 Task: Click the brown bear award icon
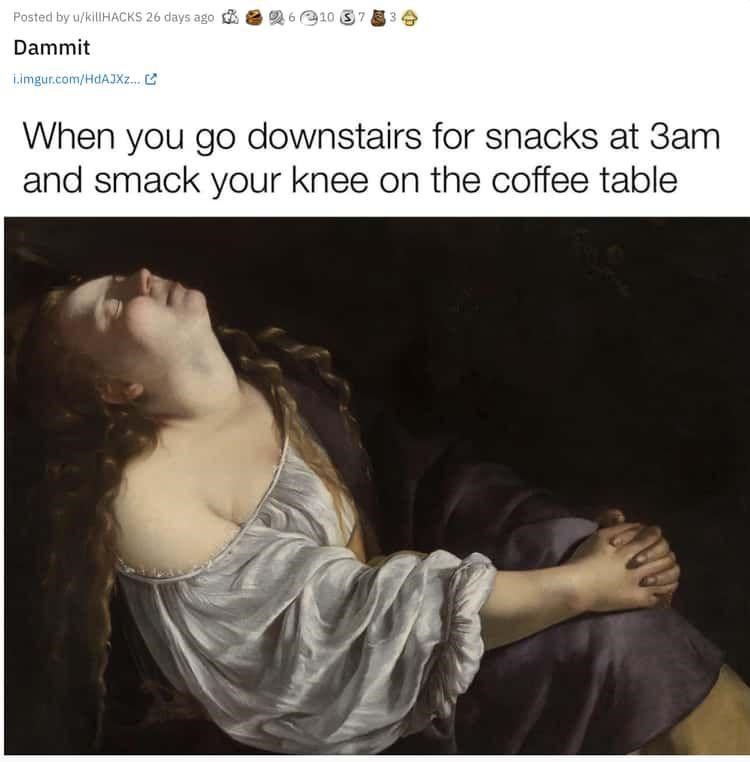pyautogui.click(x=378, y=18)
